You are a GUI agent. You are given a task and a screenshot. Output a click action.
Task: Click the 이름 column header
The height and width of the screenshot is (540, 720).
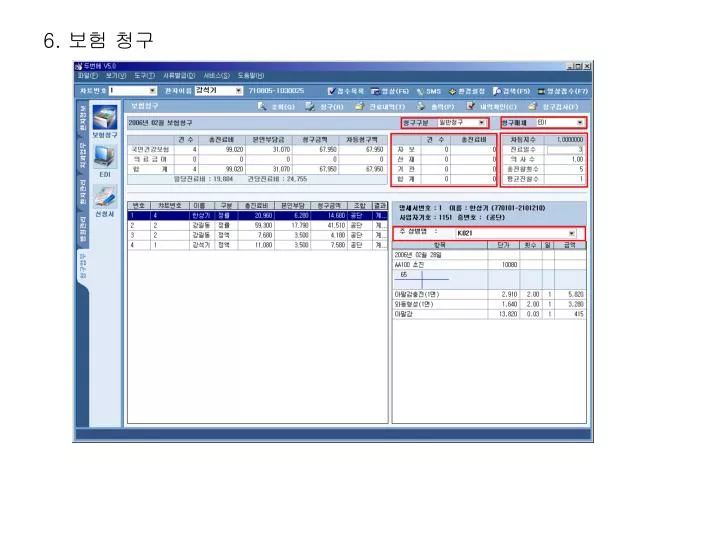[200, 206]
